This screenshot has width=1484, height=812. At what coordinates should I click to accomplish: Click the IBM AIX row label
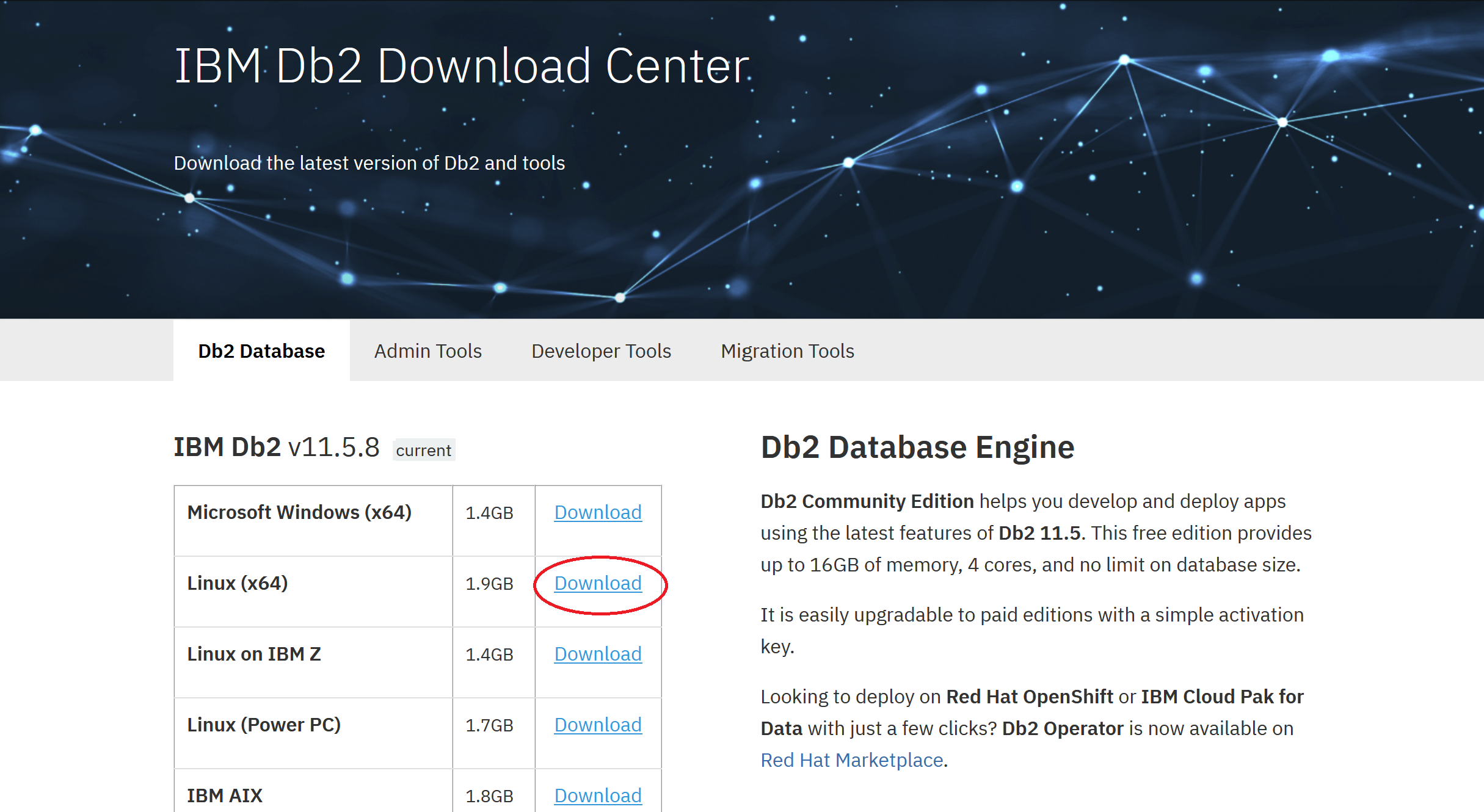pyautogui.click(x=224, y=796)
